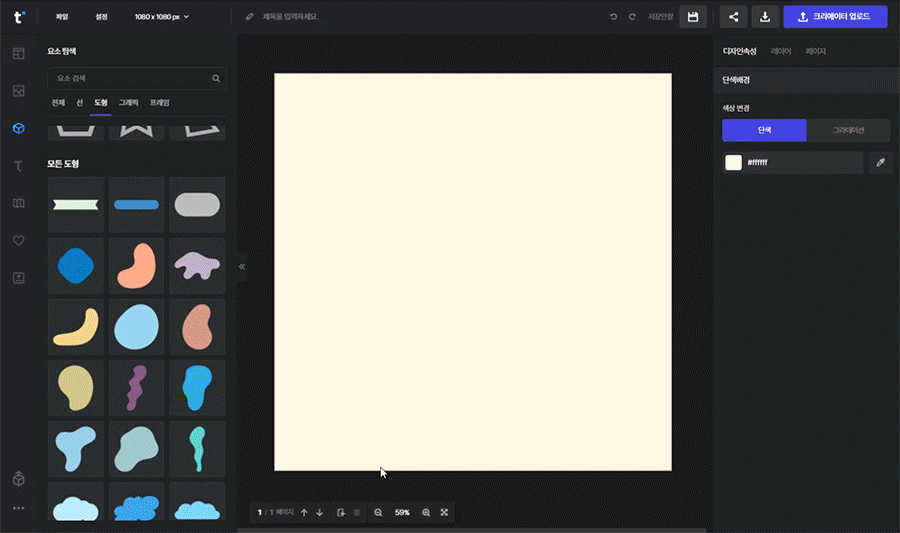Select the 그래픽 category tab
900x533 pixels.
click(x=129, y=102)
